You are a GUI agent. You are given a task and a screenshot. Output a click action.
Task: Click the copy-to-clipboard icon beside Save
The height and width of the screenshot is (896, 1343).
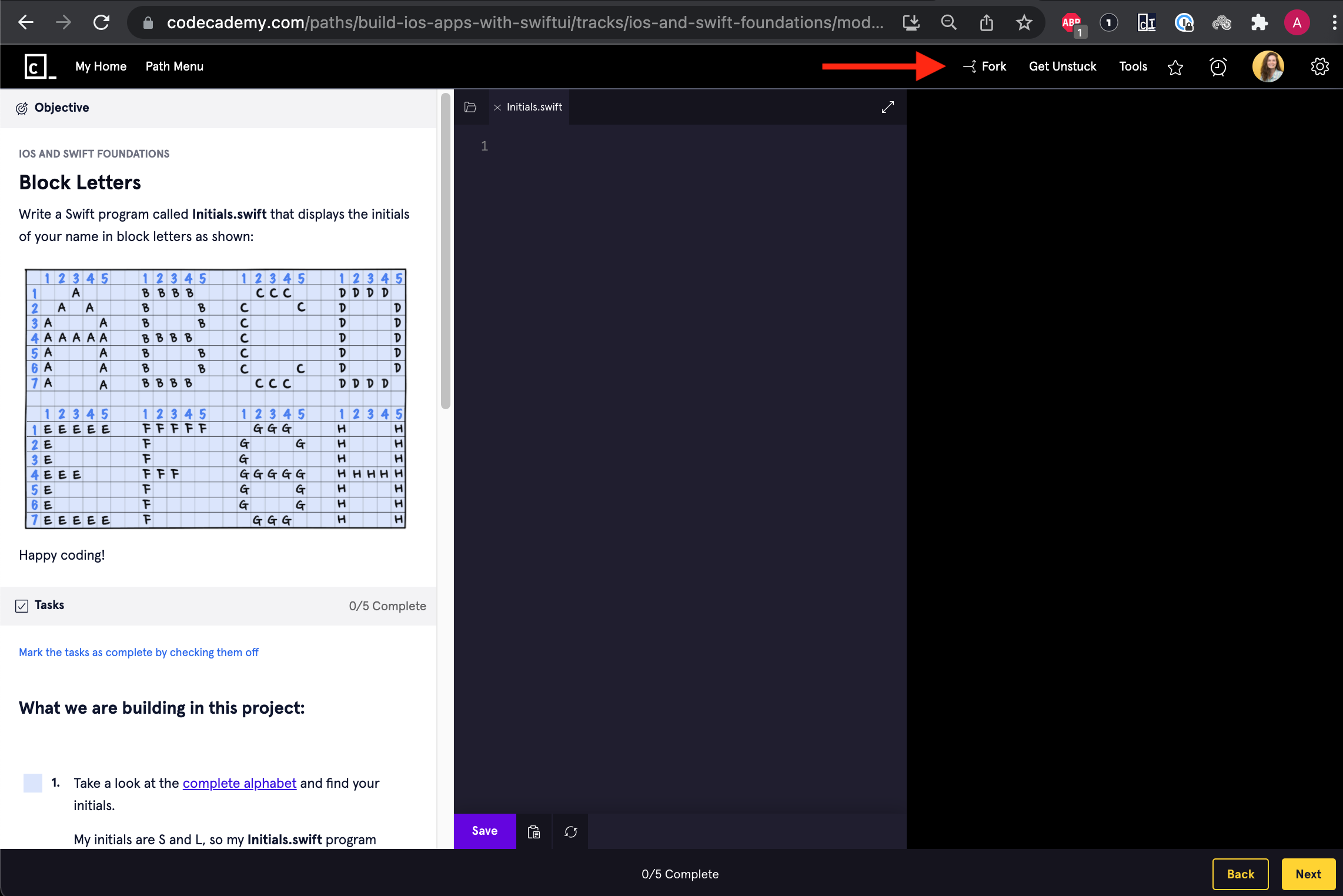[x=533, y=831]
